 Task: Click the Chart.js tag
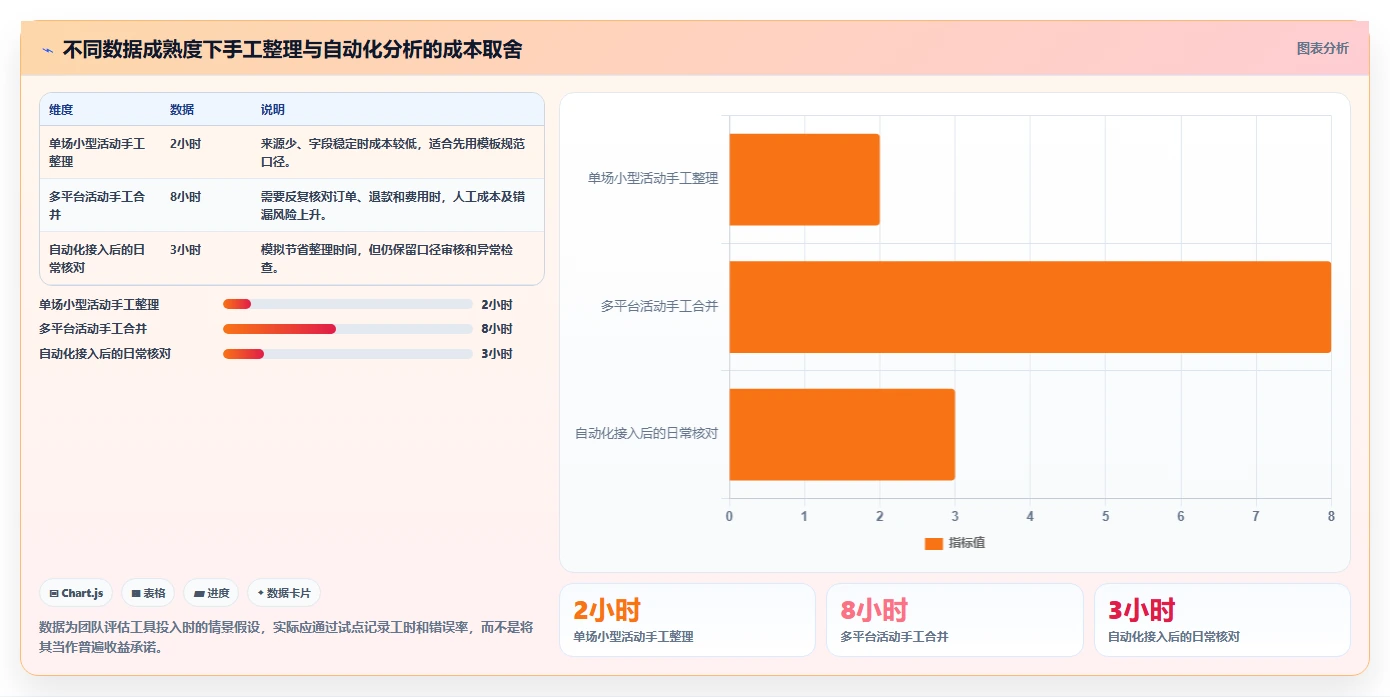tap(77, 593)
